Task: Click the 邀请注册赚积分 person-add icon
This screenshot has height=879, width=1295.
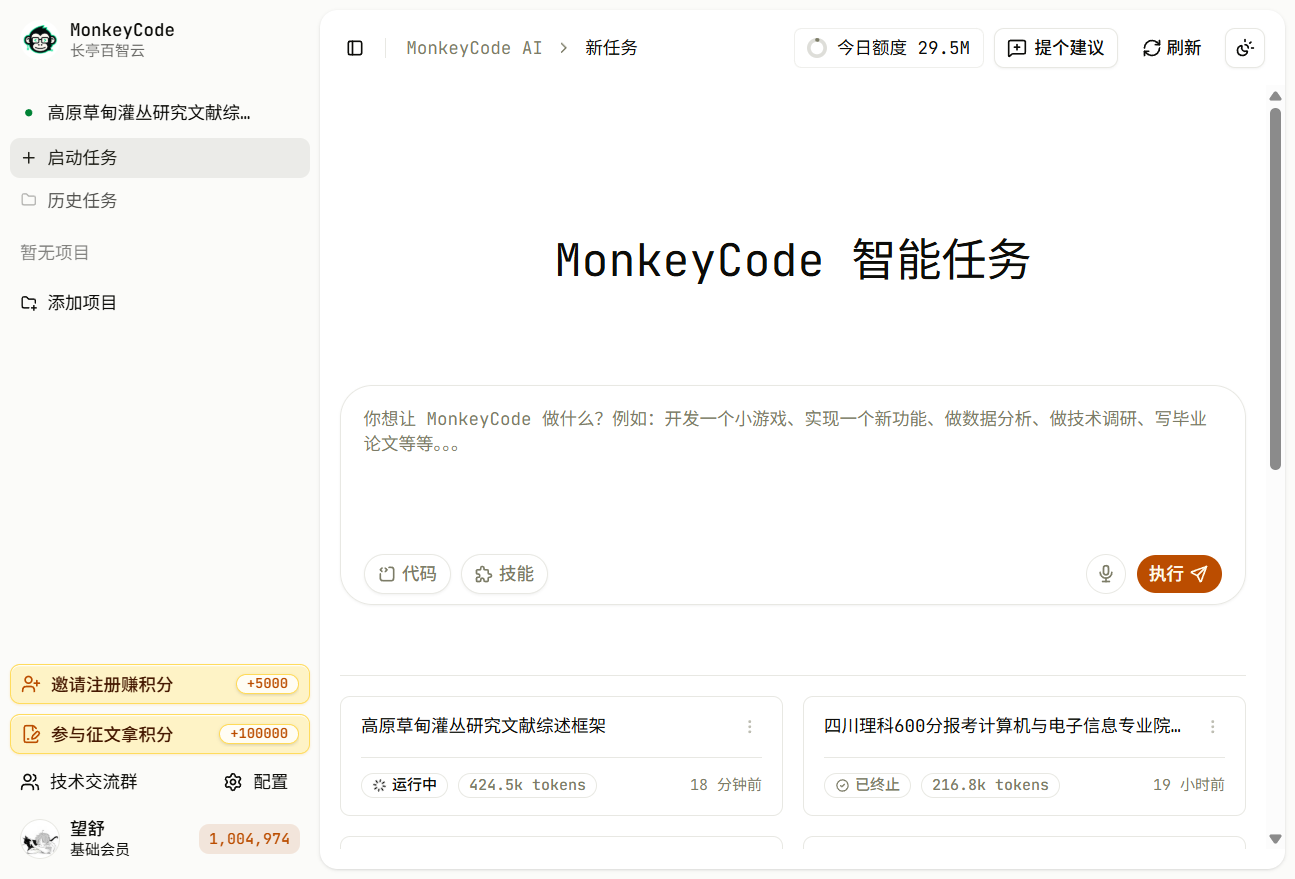Action: click(31, 685)
